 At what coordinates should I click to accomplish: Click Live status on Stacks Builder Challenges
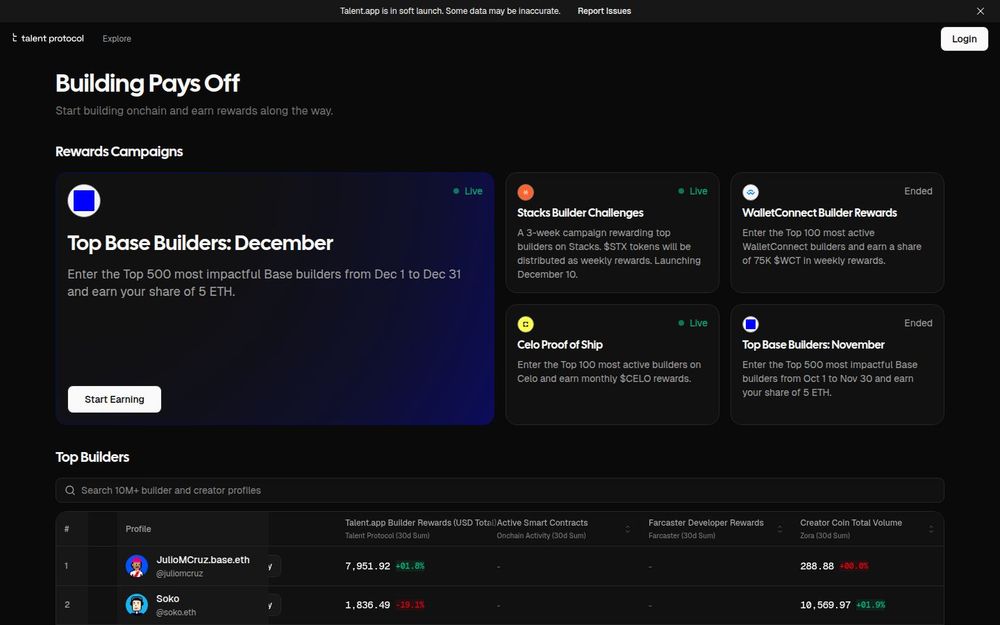click(x=693, y=191)
